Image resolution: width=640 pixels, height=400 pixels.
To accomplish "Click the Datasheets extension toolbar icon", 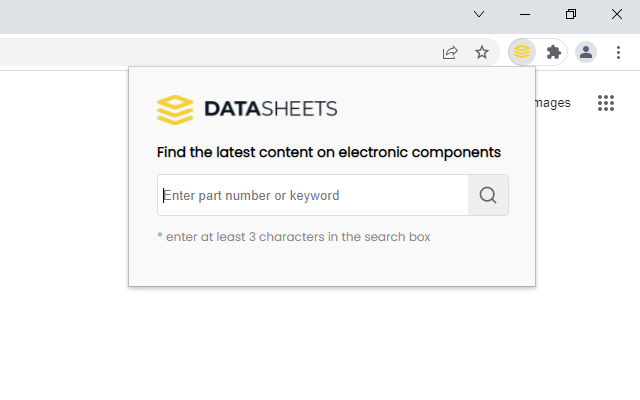I will [522, 52].
